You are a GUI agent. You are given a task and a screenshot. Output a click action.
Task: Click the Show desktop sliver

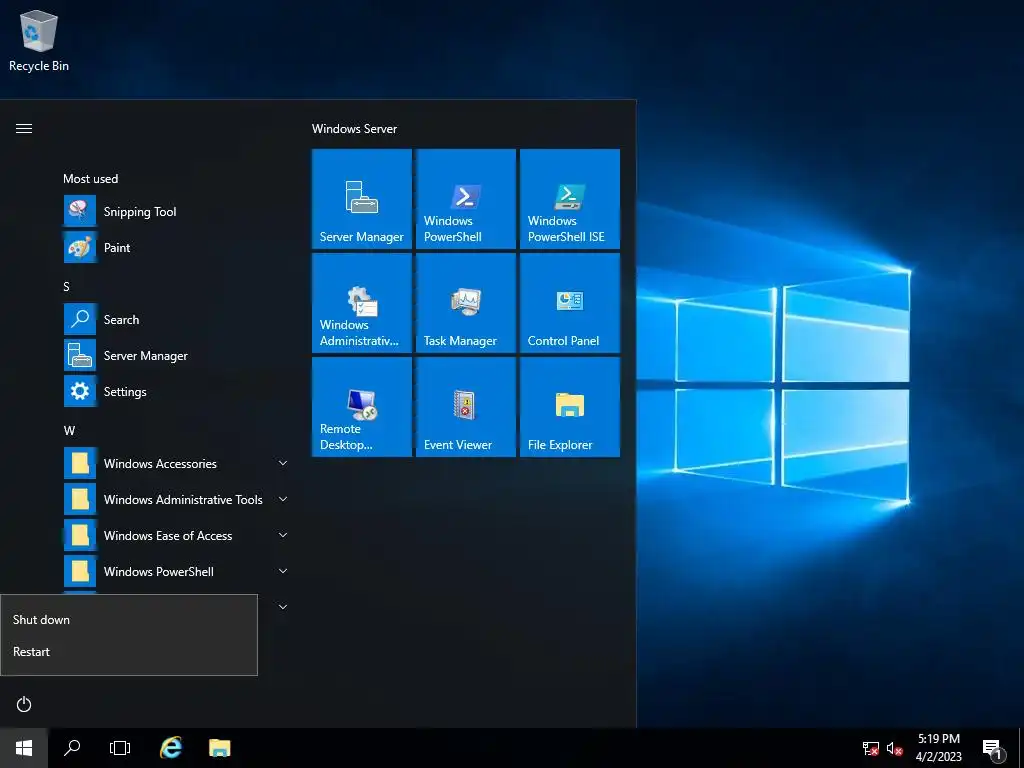coord(1021,748)
